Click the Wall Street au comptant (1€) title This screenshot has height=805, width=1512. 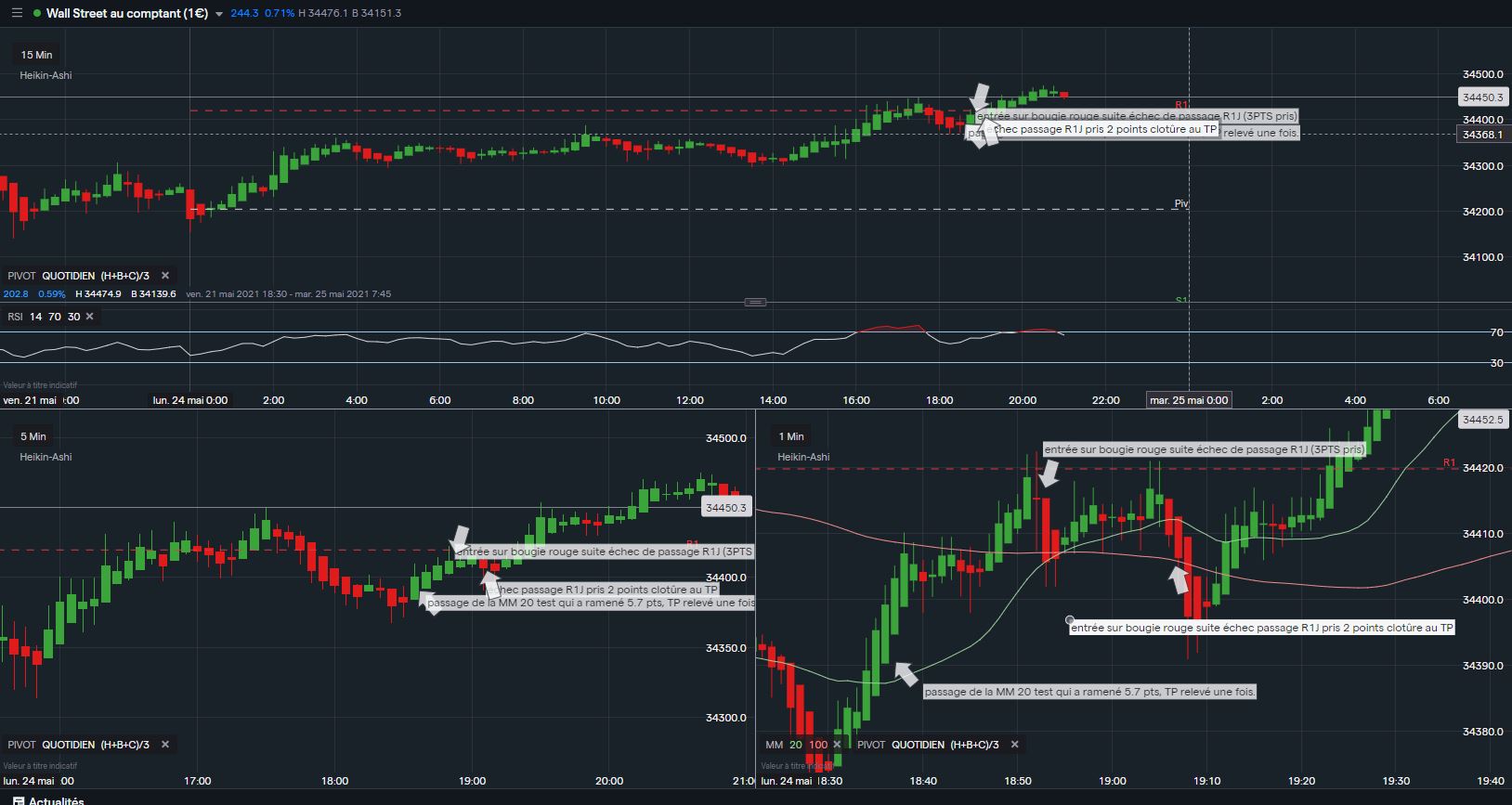point(127,13)
